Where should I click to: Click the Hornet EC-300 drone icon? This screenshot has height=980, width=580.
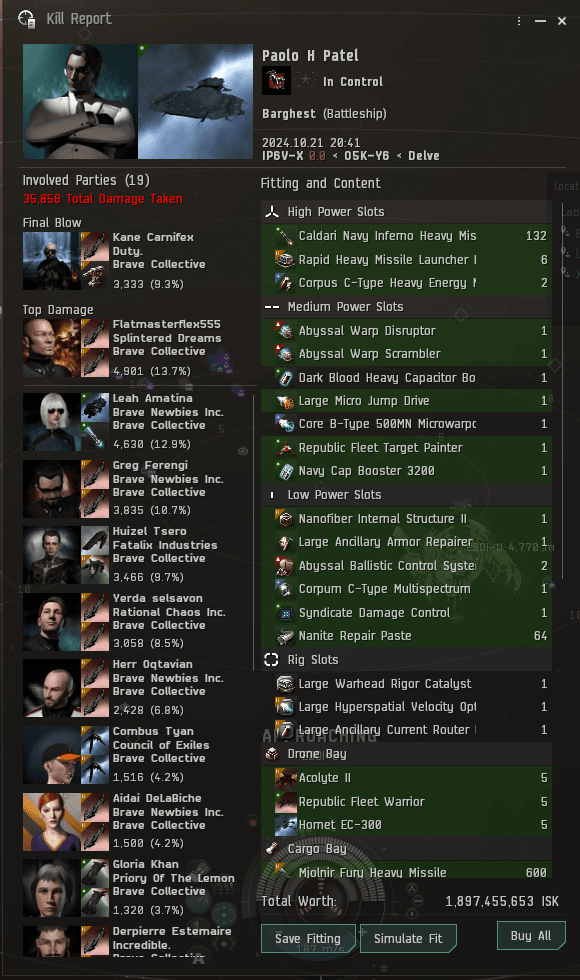(x=286, y=824)
